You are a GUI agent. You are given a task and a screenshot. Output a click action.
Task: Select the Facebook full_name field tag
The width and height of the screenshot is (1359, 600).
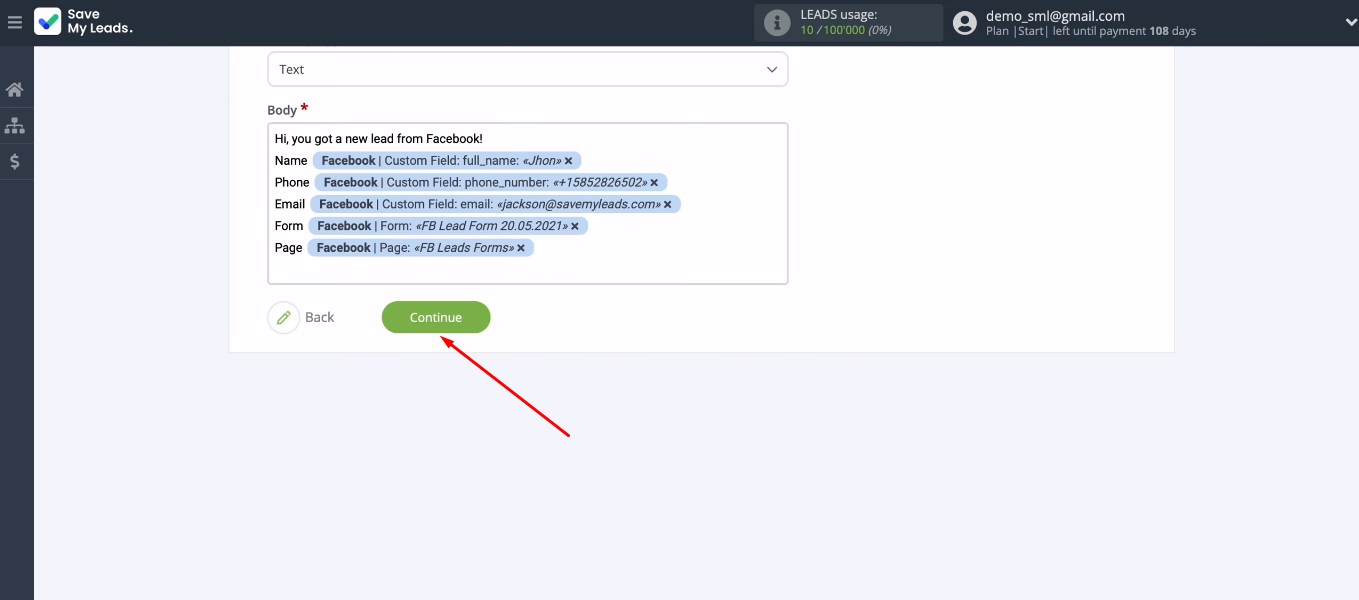447,161
